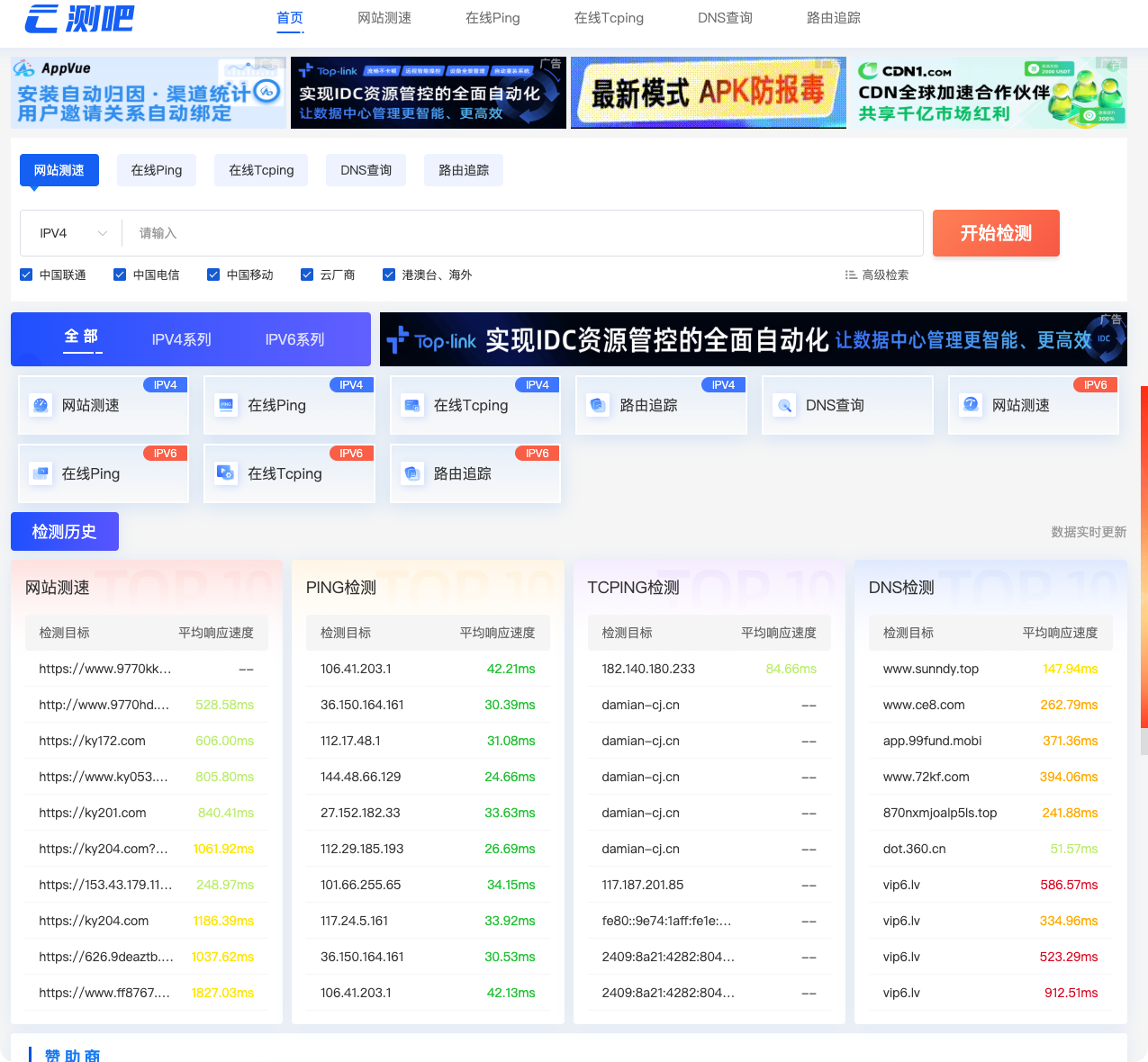Open the CDN1.com advertisement banner
Image resolution: width=1148 pixels, height=1062 pixels.
tap(990, 93)
